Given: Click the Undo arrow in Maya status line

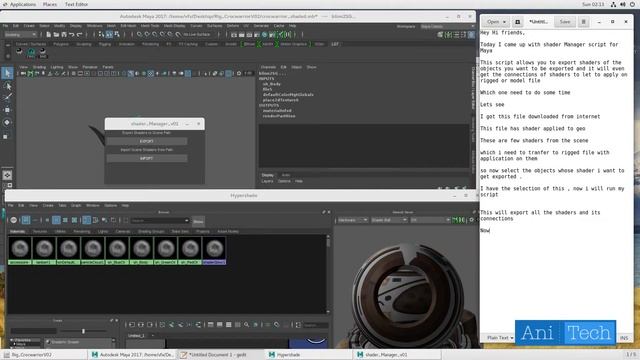Looking at the screenshot, I should click(x=72, y=35).
